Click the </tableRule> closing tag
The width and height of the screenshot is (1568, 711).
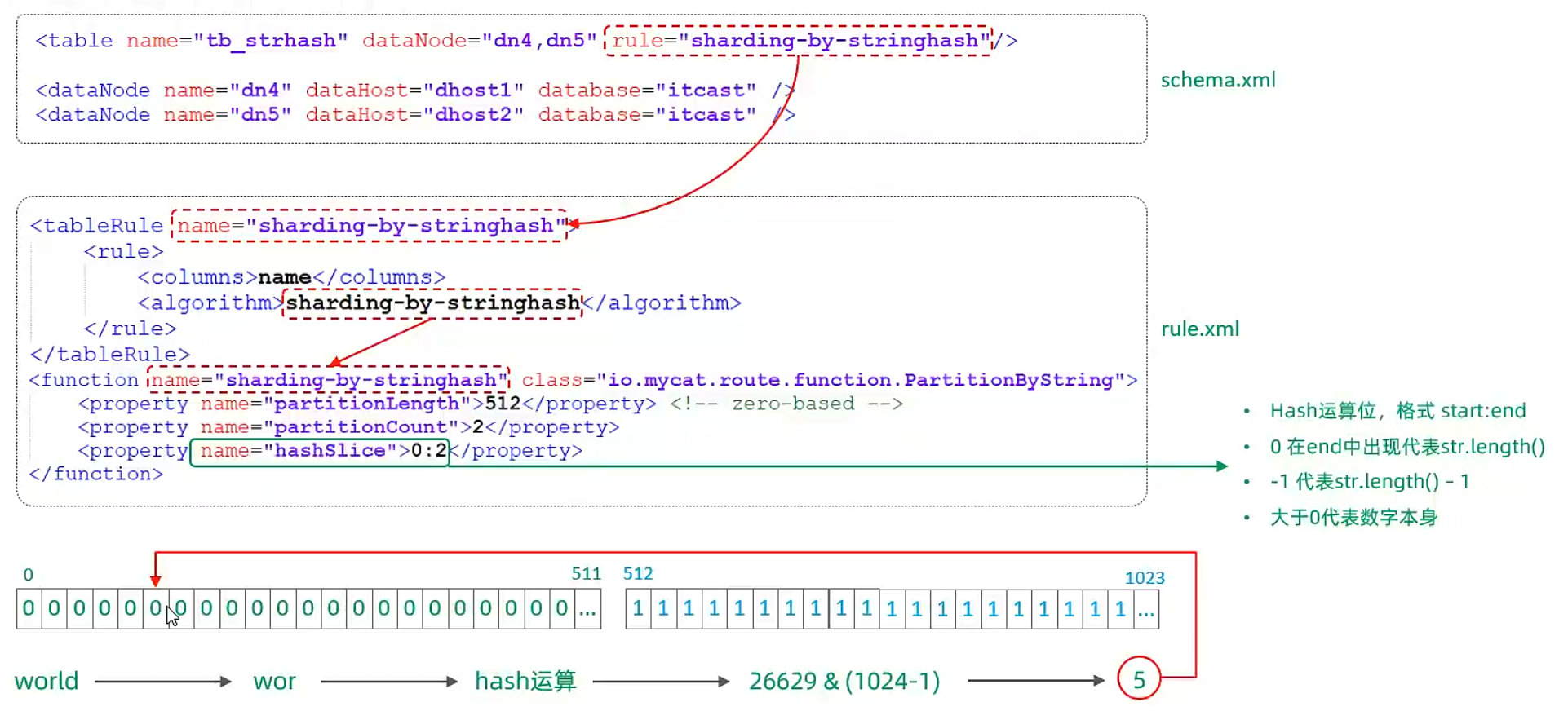pyautogui.click(x=110, y=355)
